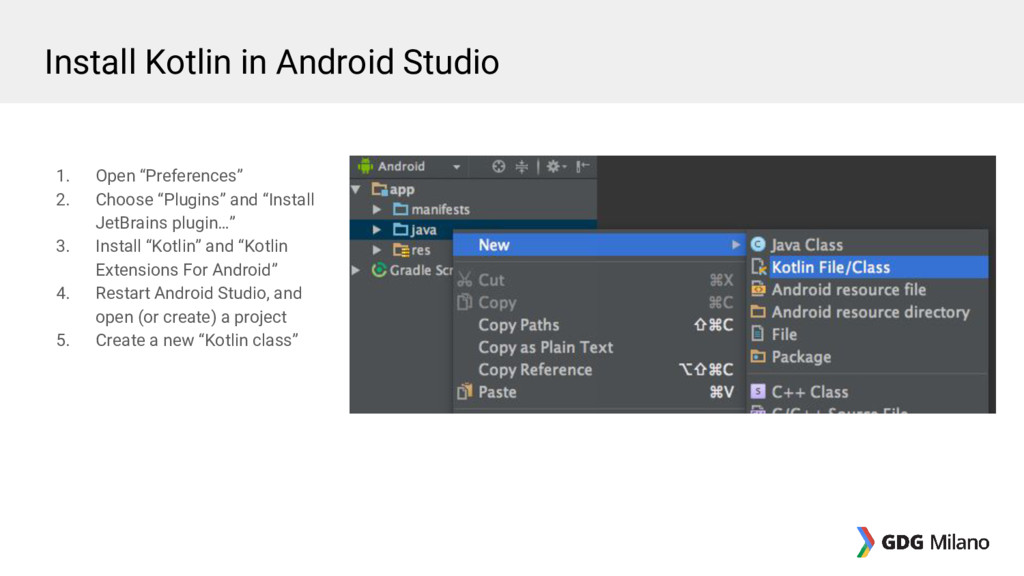Viewport: 1024px width, 576px height.
Task: Open the Android project view dropdown
Action: pyautogui.click(x=456, y=167)
